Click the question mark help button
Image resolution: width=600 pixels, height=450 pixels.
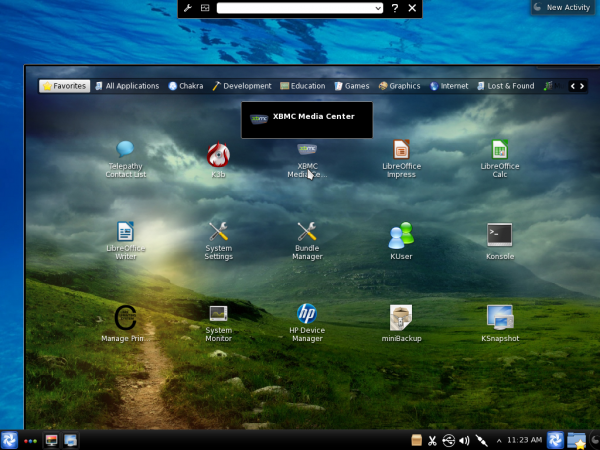395,8
